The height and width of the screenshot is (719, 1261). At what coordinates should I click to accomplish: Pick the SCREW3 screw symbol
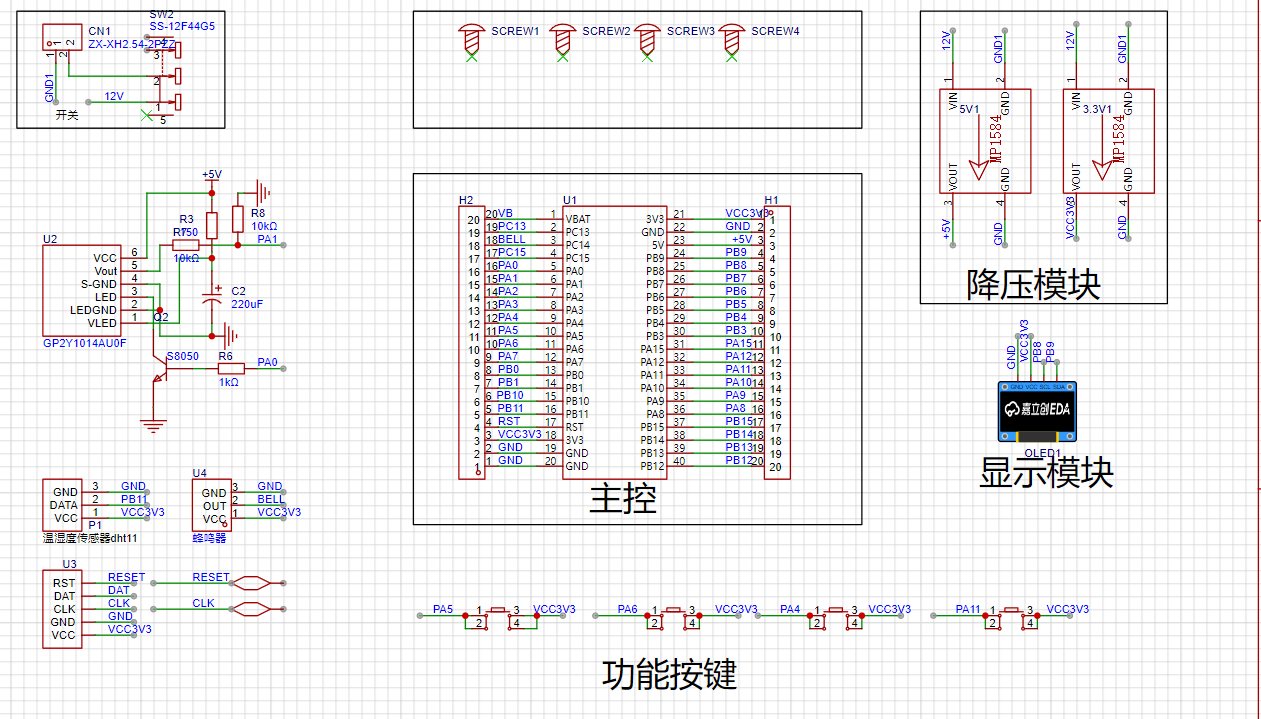(647, 39)
